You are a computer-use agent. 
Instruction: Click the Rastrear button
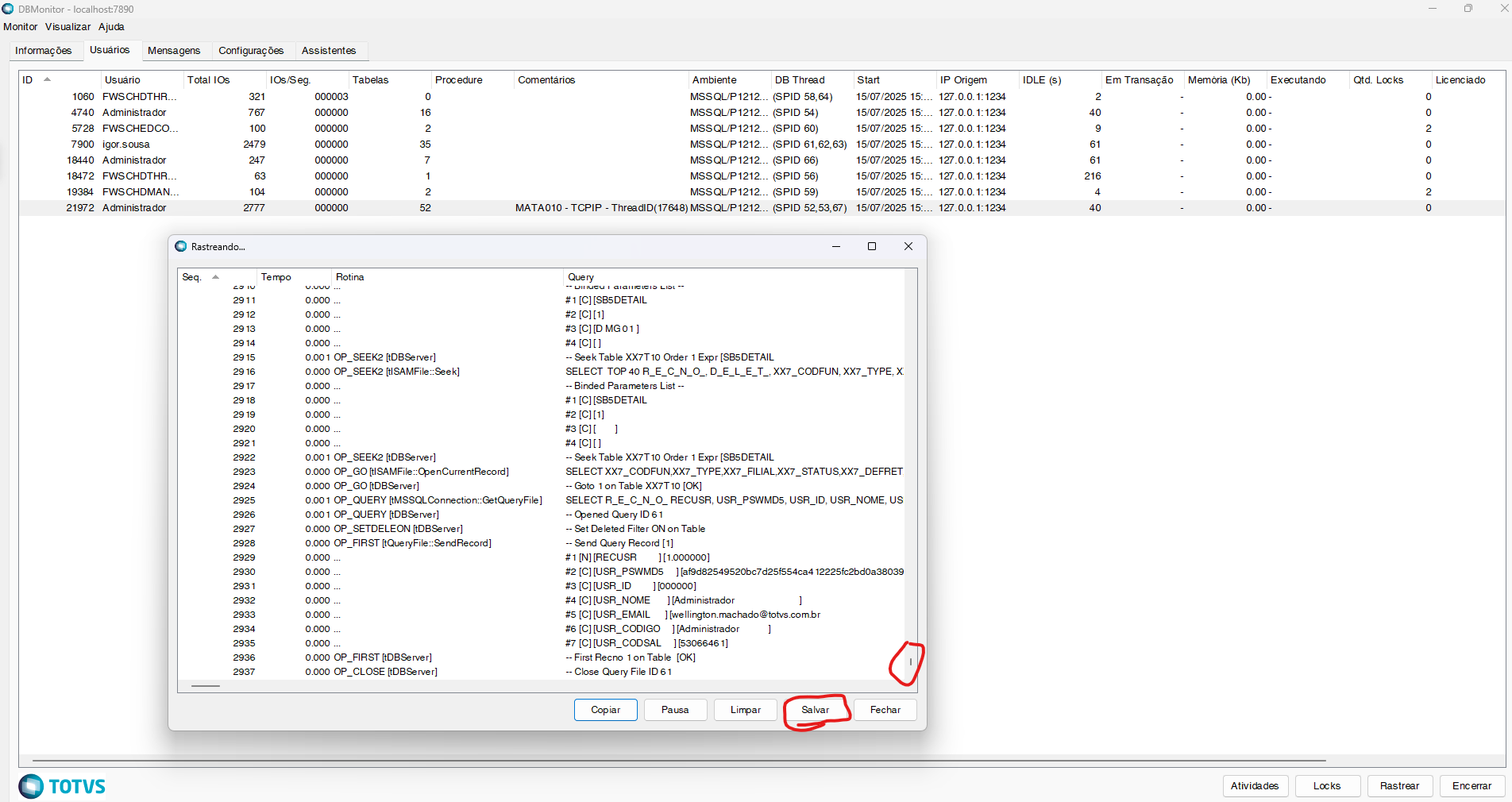pos(1399,786)
